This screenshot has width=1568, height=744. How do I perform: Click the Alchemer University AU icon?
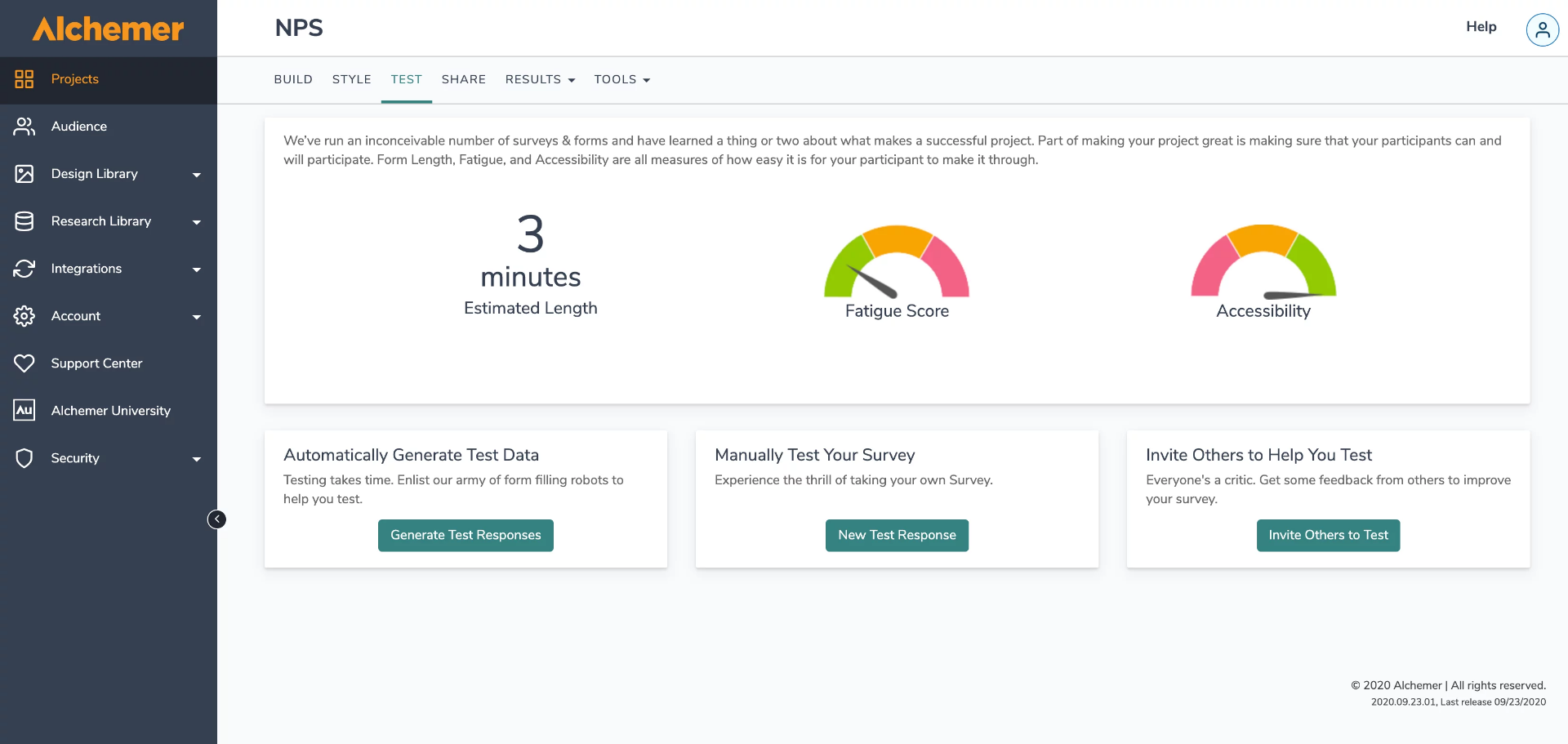[24, 411]
